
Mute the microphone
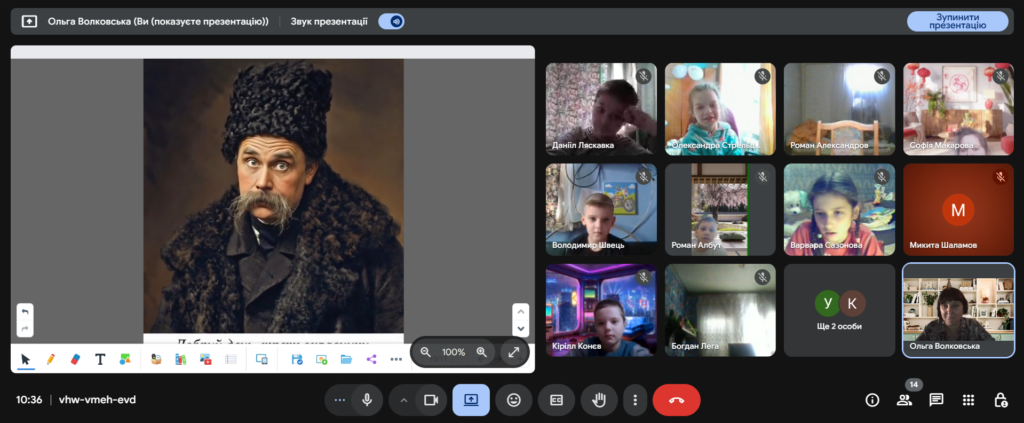(367, 400)
